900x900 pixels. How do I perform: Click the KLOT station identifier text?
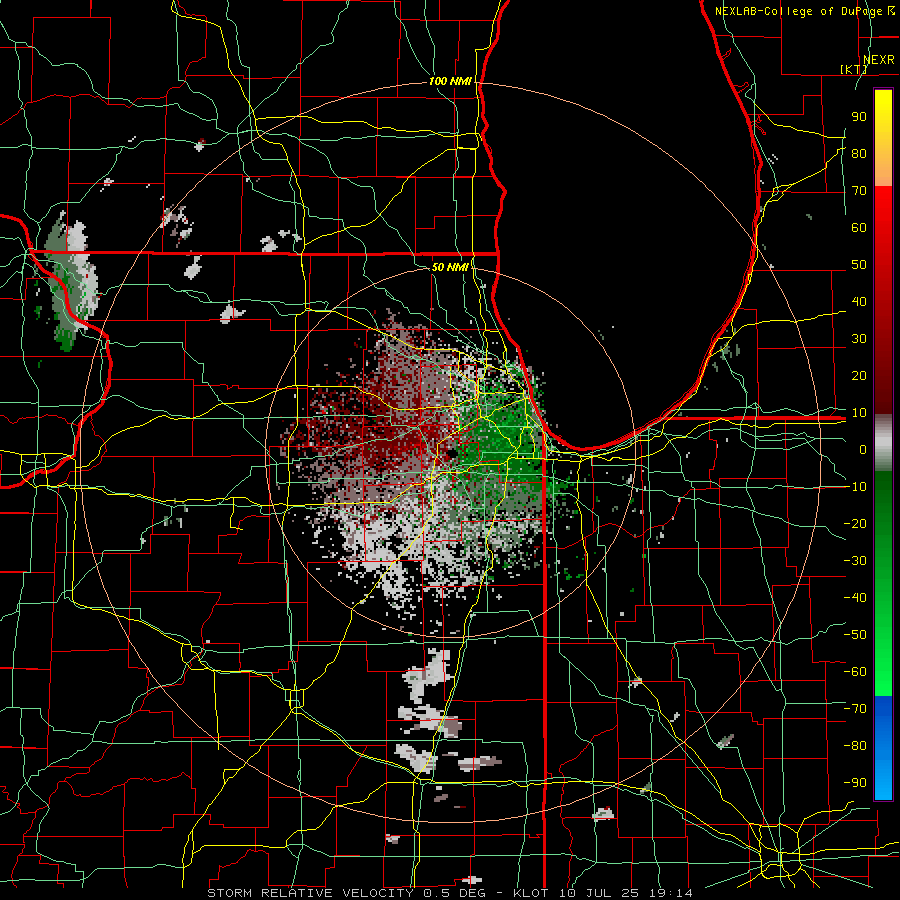(x=532, y=893)
